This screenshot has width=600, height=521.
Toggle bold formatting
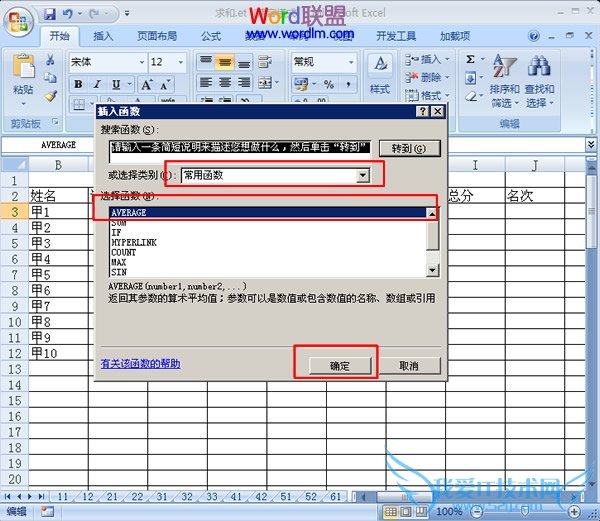pyautogui.click(x=78, y=84)
